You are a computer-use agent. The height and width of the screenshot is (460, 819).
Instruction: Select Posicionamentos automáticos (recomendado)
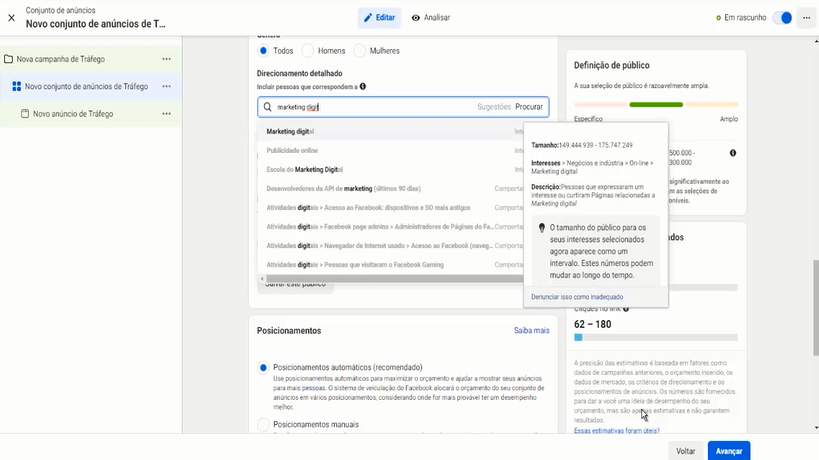[x=263, y=368]
